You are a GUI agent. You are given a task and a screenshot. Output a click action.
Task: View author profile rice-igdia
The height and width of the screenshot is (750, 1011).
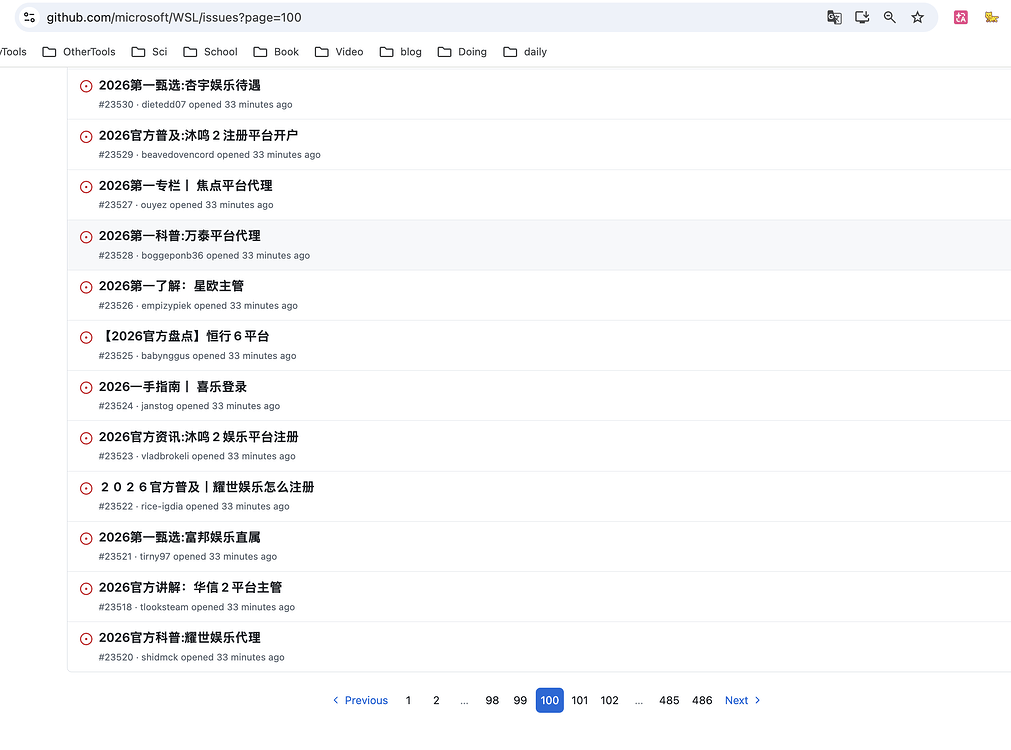162,506
